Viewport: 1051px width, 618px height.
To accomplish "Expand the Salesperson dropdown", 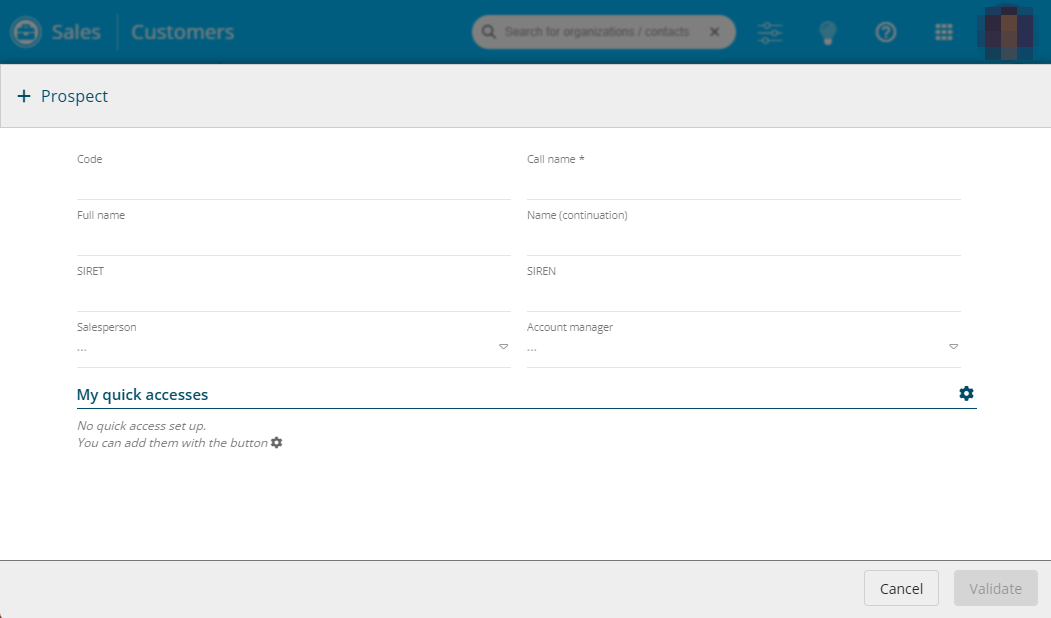I will tap(503, 347).
